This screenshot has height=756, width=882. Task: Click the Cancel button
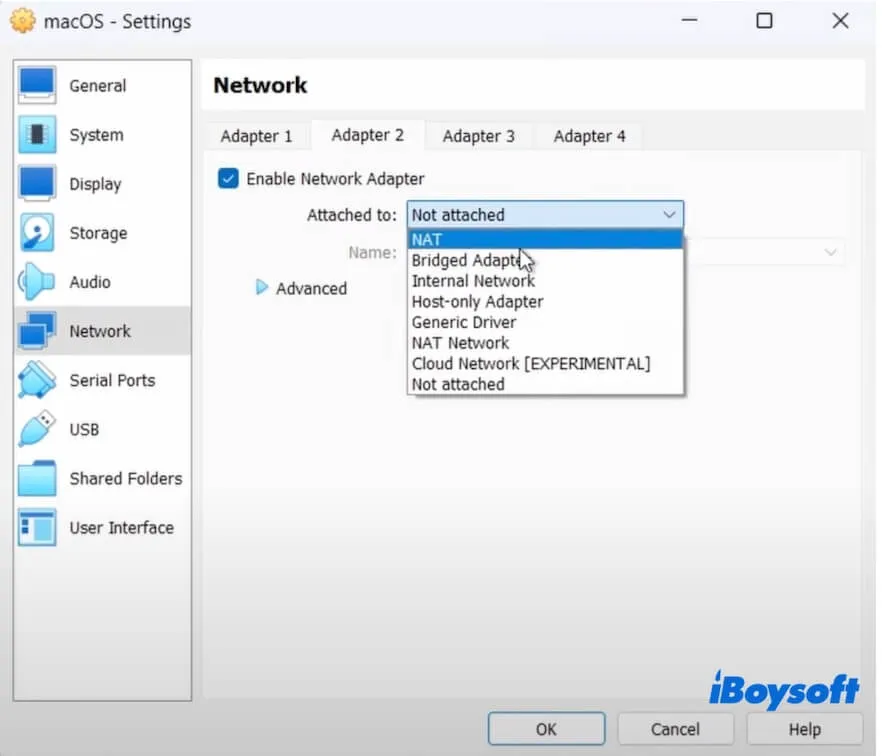click(x=675, y=729)
